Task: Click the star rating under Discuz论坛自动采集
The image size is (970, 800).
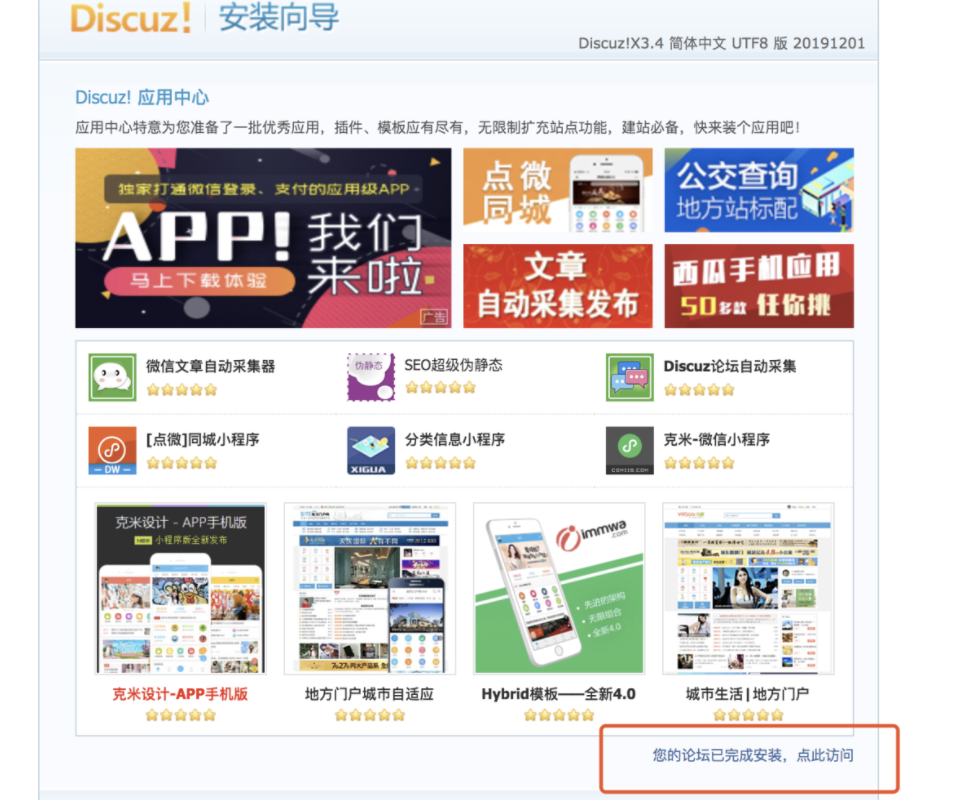Action: click(699, 390)
